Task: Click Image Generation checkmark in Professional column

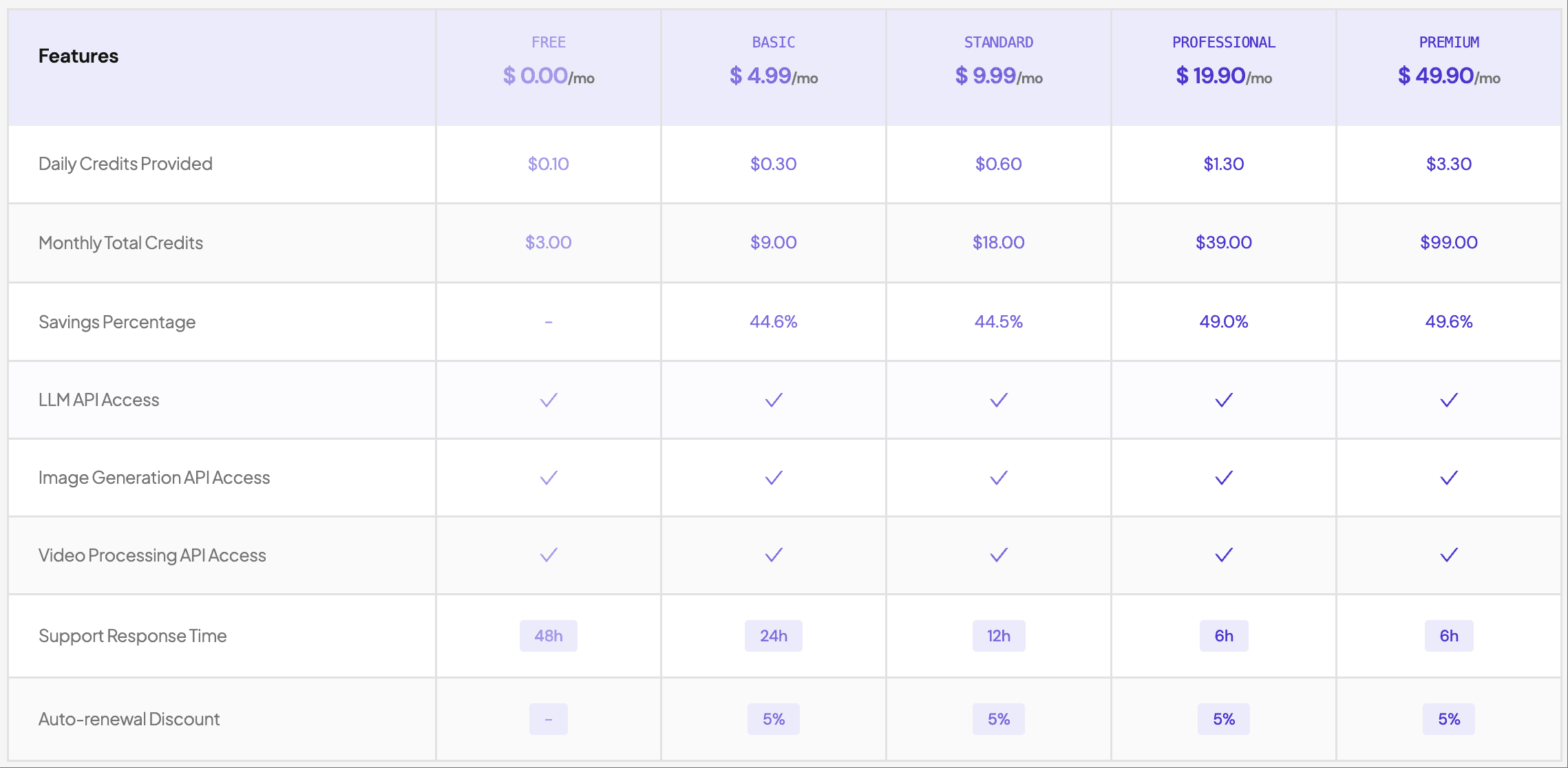Action: 1224,478
